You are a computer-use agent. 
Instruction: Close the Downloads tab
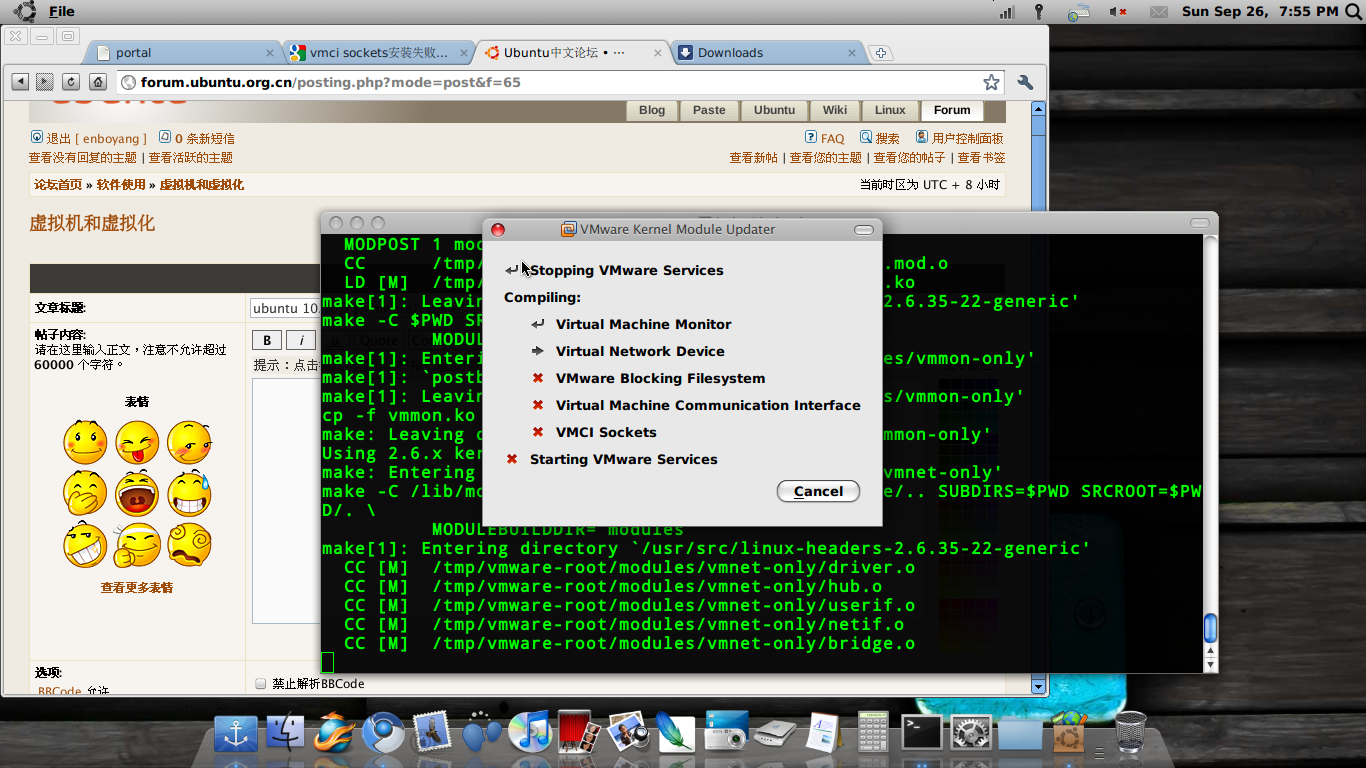(x=853, y=53)
